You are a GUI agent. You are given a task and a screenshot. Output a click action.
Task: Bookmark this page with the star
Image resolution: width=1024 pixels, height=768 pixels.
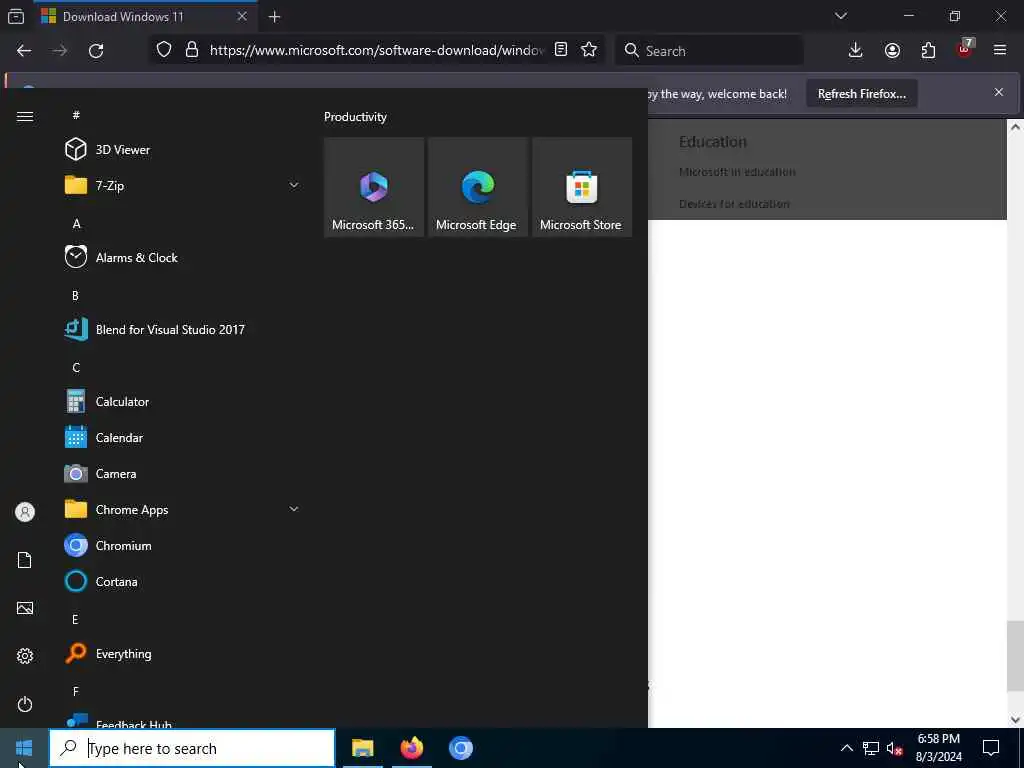point(589,50)
